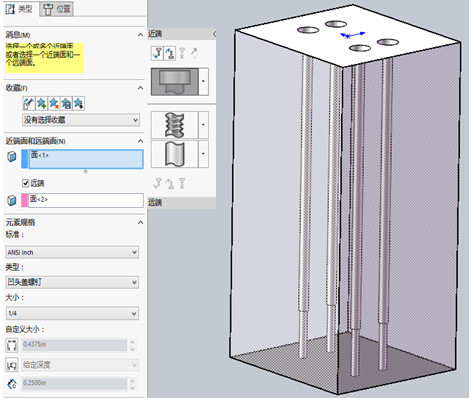This screenshot has width=471, height=398.
Task: Click far side insert below element icon
Action: 157,183
